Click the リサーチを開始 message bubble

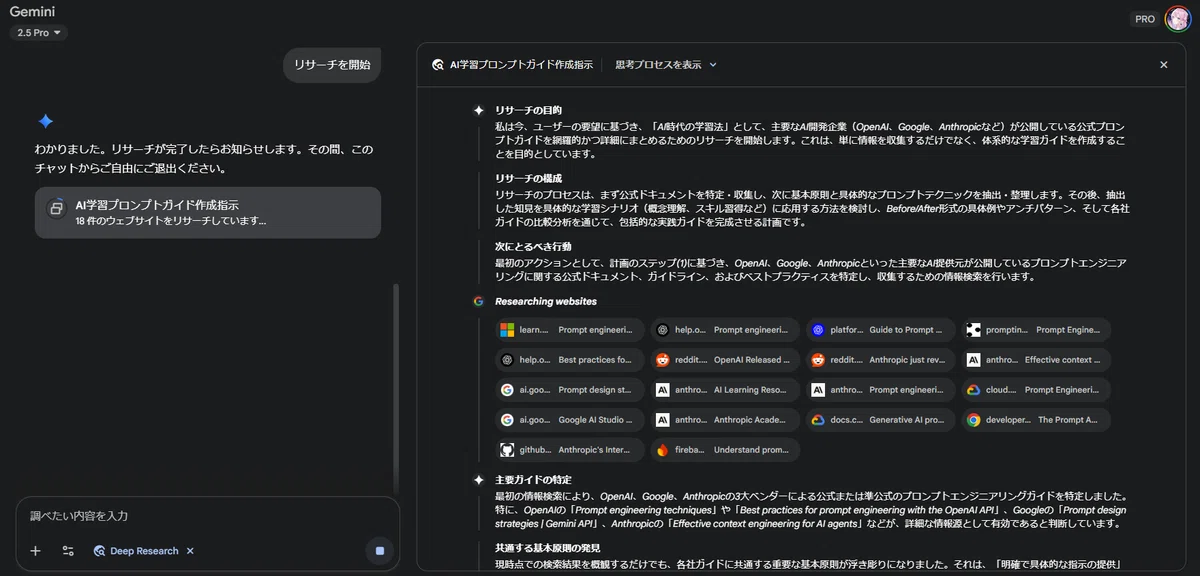tap(332, 65)
